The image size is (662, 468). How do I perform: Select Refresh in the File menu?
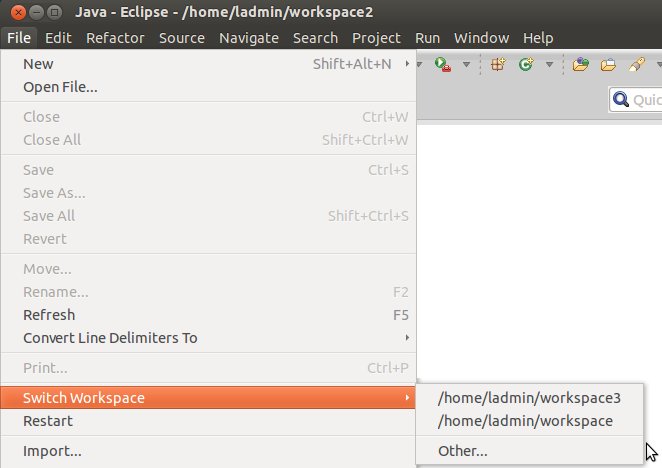coord(208,315)
